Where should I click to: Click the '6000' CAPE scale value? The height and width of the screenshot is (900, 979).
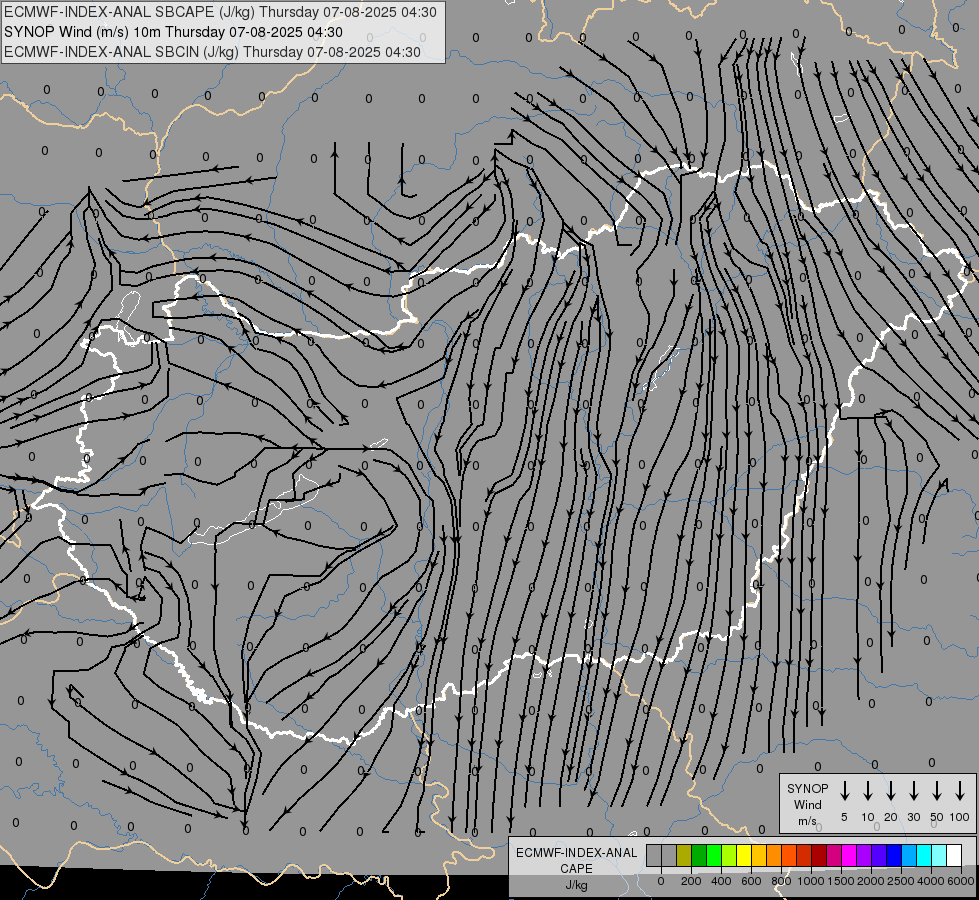(961, 881)
